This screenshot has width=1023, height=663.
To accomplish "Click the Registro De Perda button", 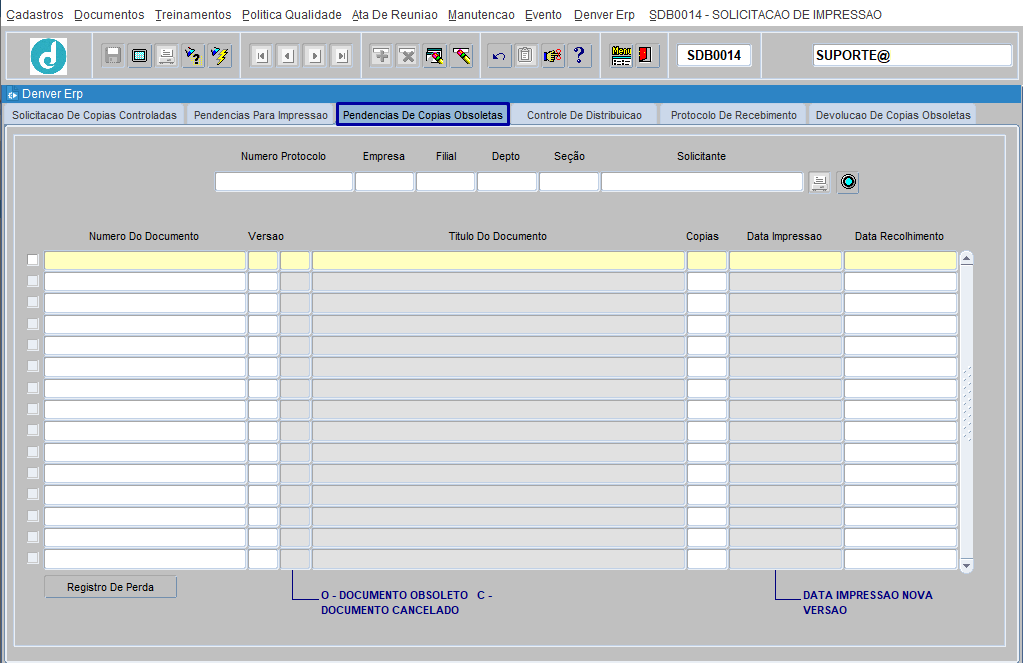I will point(110,587).
